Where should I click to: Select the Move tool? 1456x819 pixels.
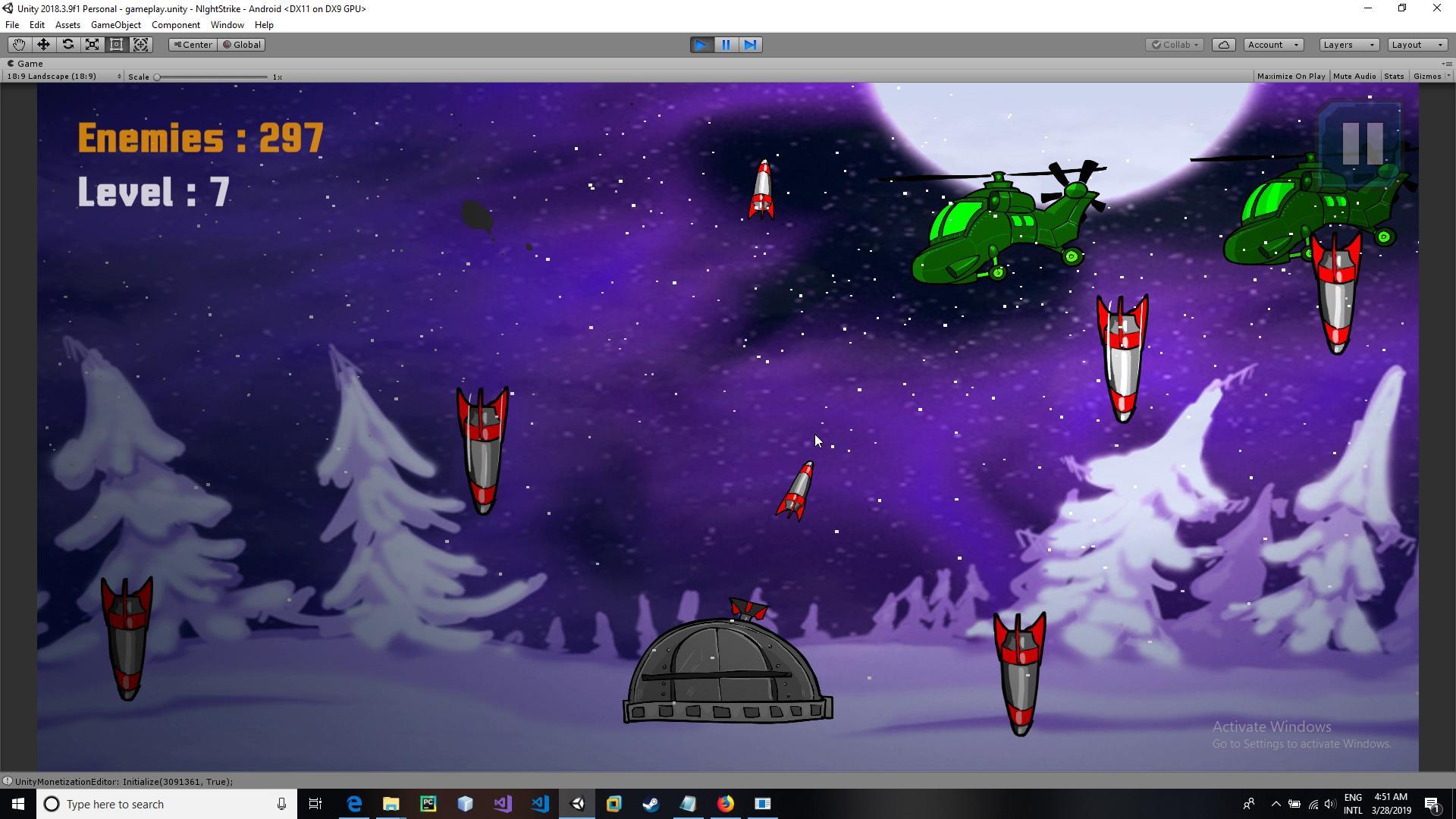pyautogui.click(x=43, y=44)
